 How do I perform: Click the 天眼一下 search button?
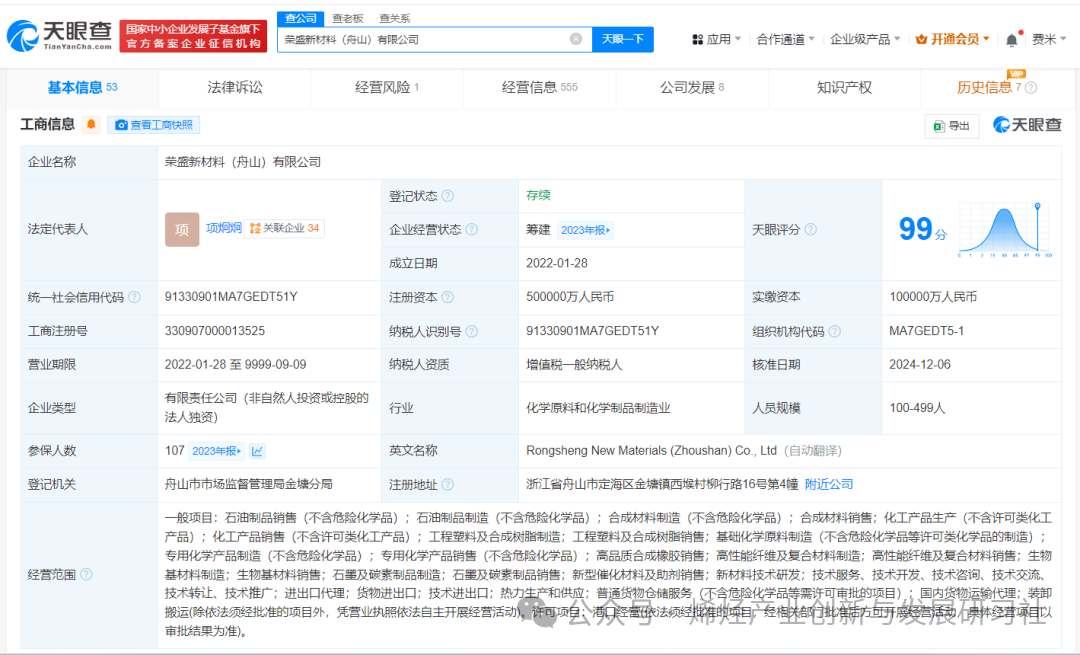click(623, 39)
